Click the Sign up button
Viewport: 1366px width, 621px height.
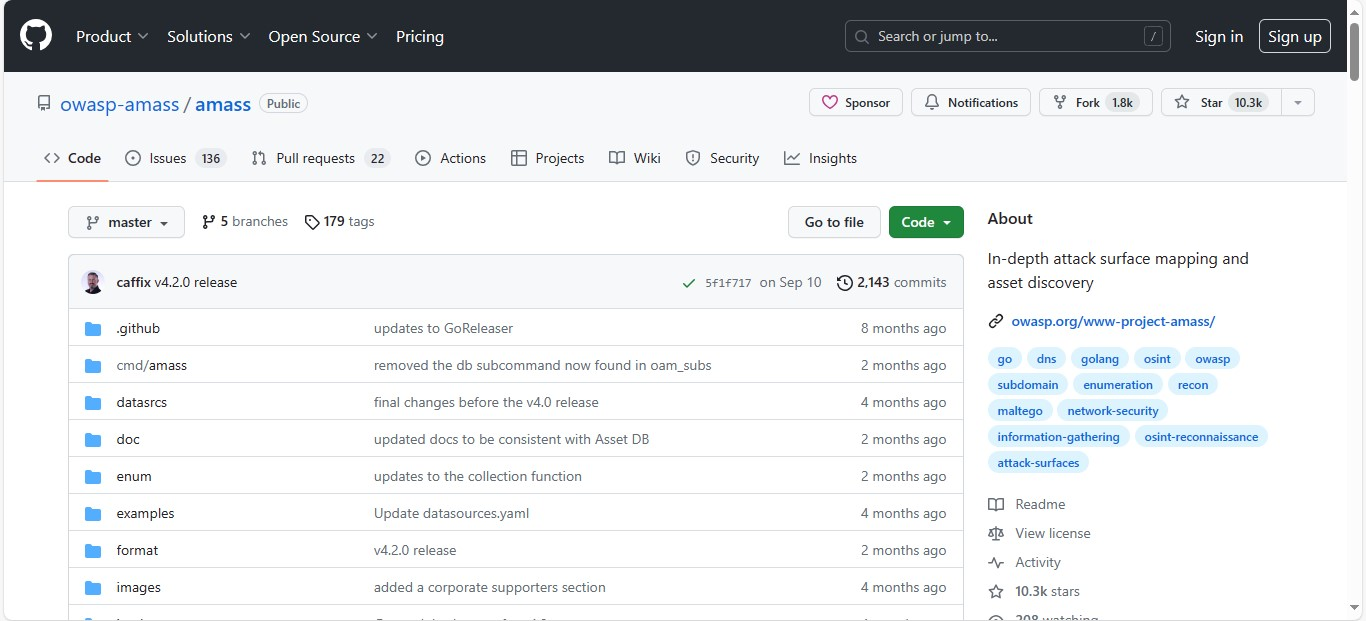click(x=1295, y=36)
